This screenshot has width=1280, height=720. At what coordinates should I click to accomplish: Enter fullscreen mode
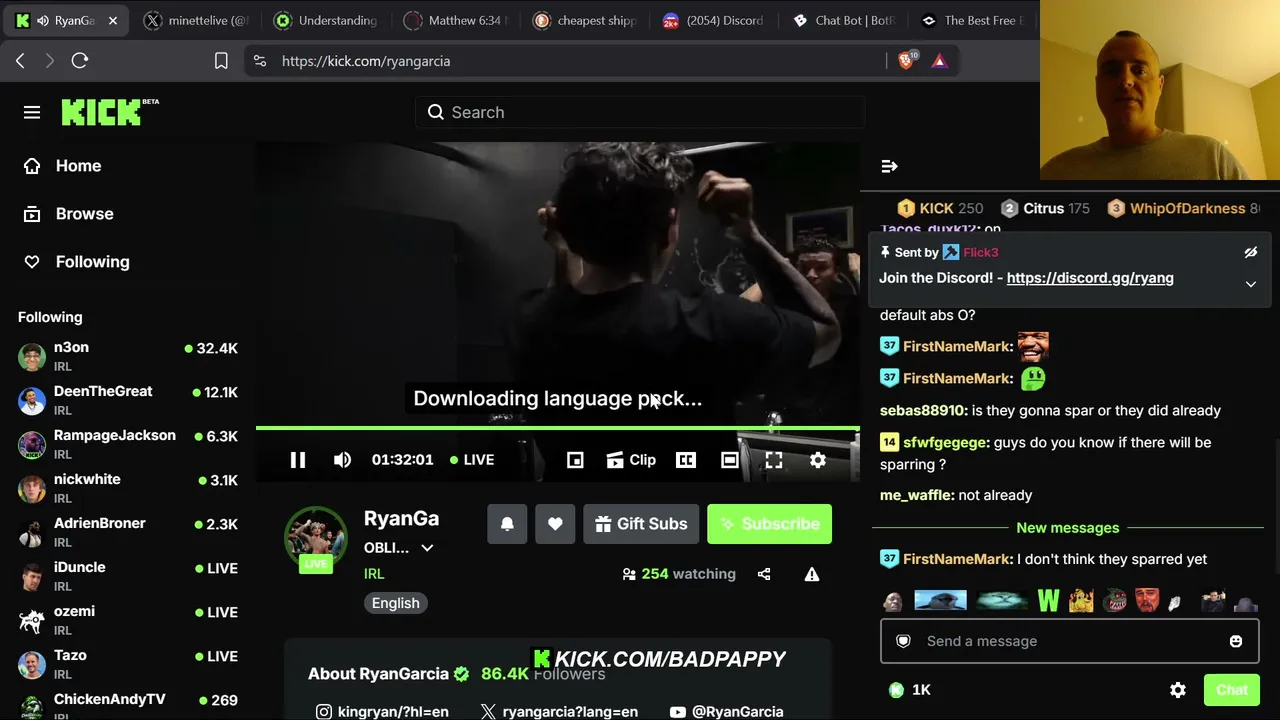(774, 460)
